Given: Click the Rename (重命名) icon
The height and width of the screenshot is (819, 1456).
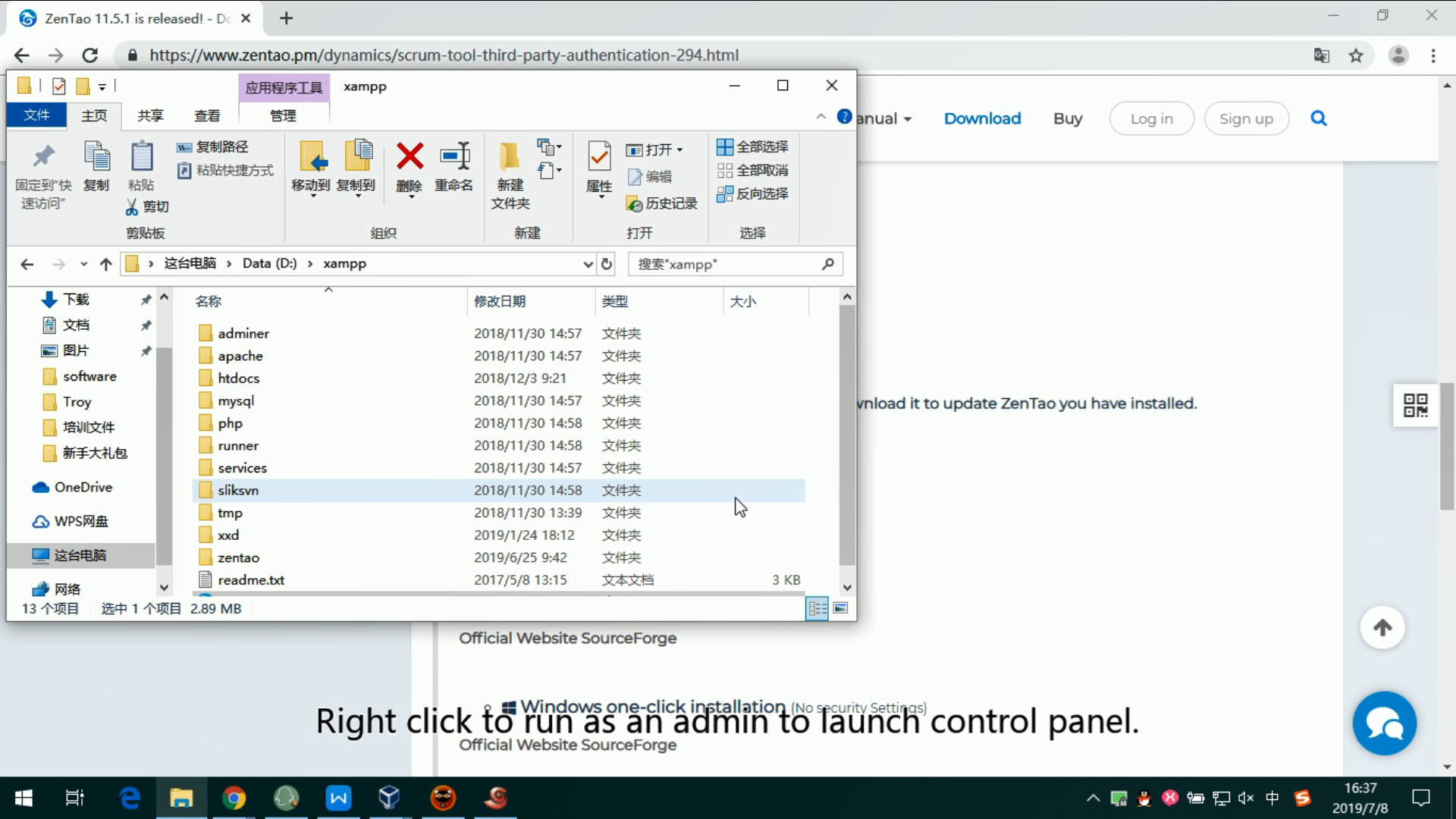Looking at the screenshot, I should [x=454, y=167].
